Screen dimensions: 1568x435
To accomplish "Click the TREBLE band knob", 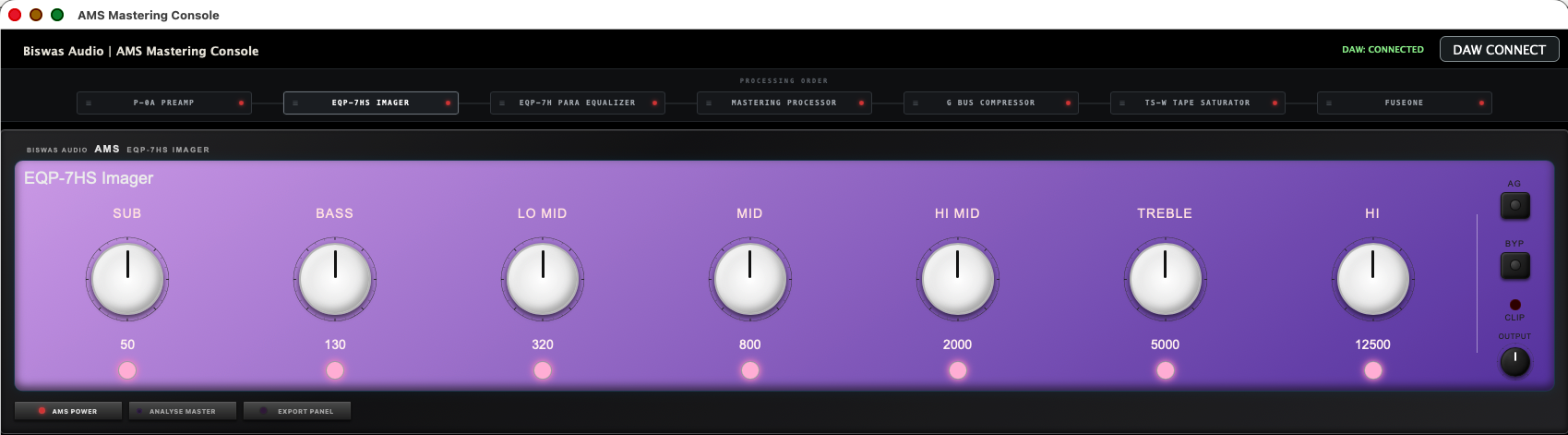I will 1165,278.
